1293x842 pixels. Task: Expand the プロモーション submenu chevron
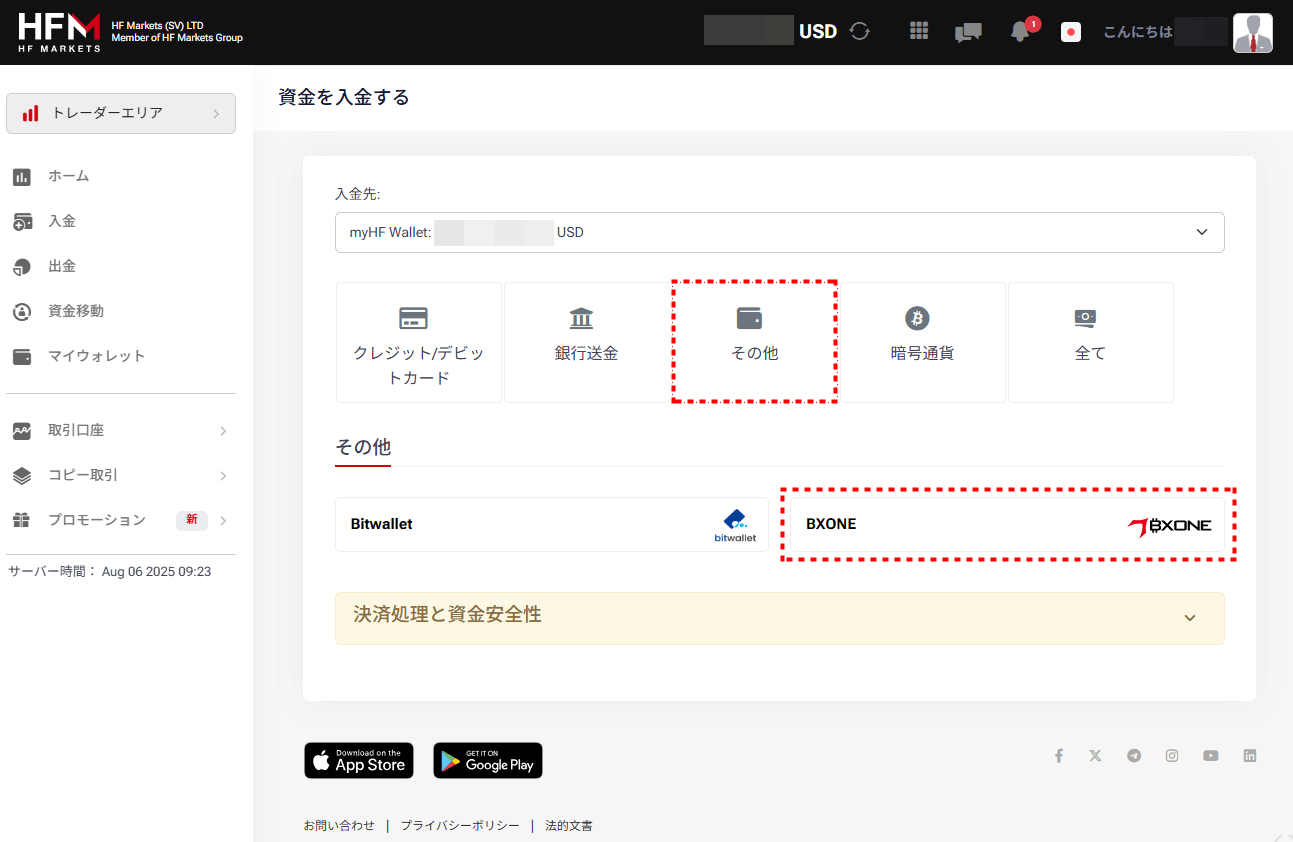click(223, 521)
